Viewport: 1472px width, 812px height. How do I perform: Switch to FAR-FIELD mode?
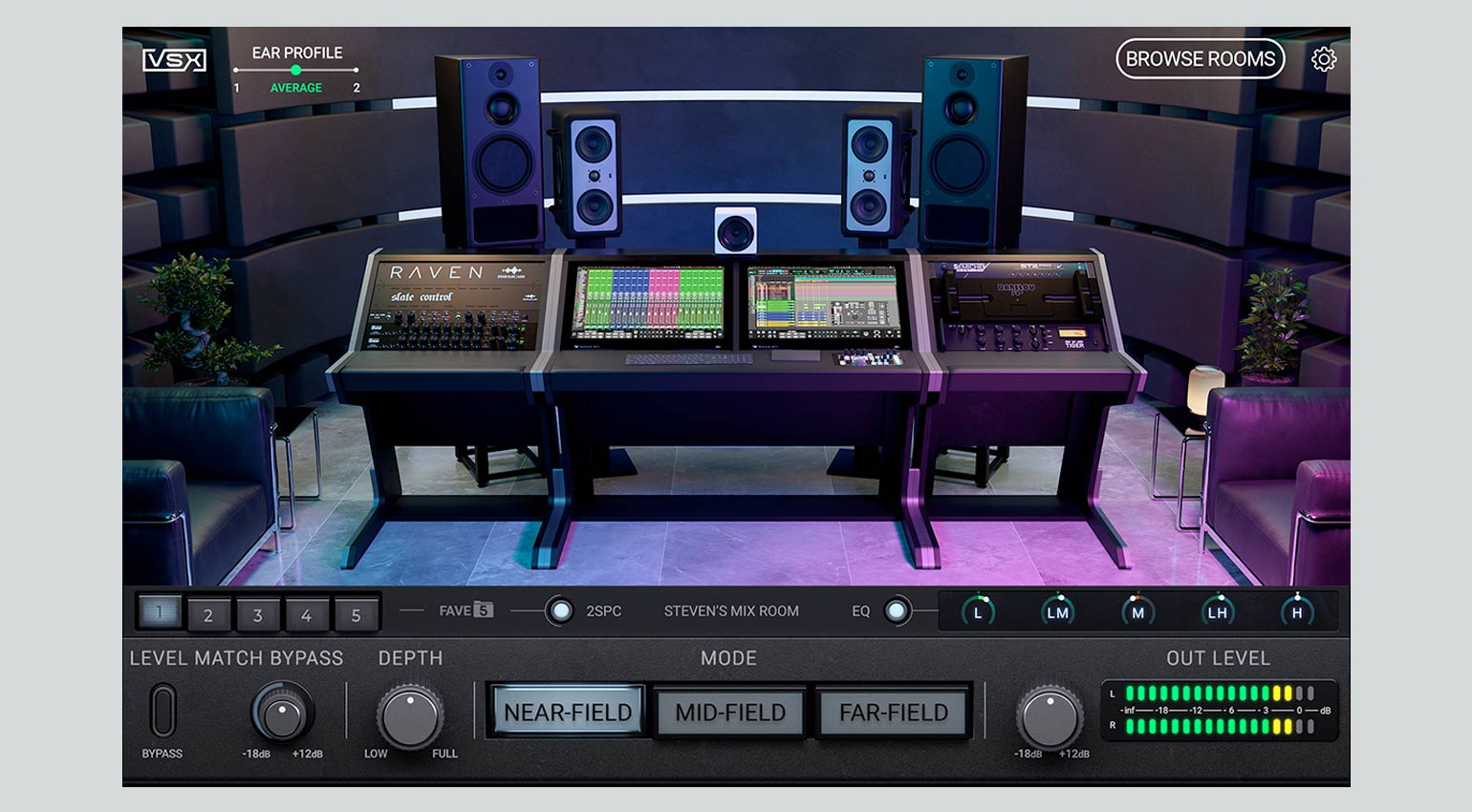(x=893, y=713)
